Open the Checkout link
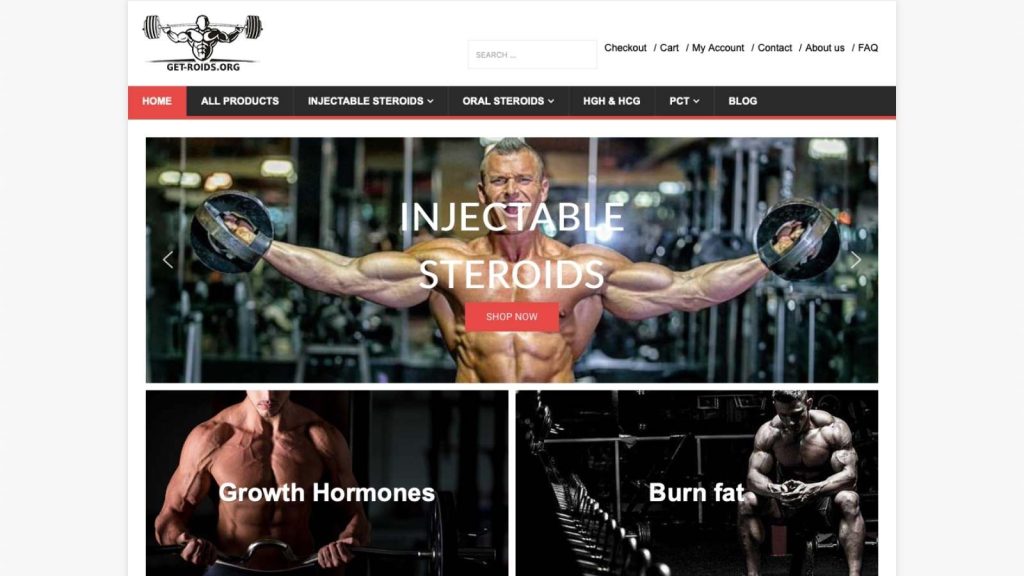This screenshot has width=1024, height=576. pos(625,48)
